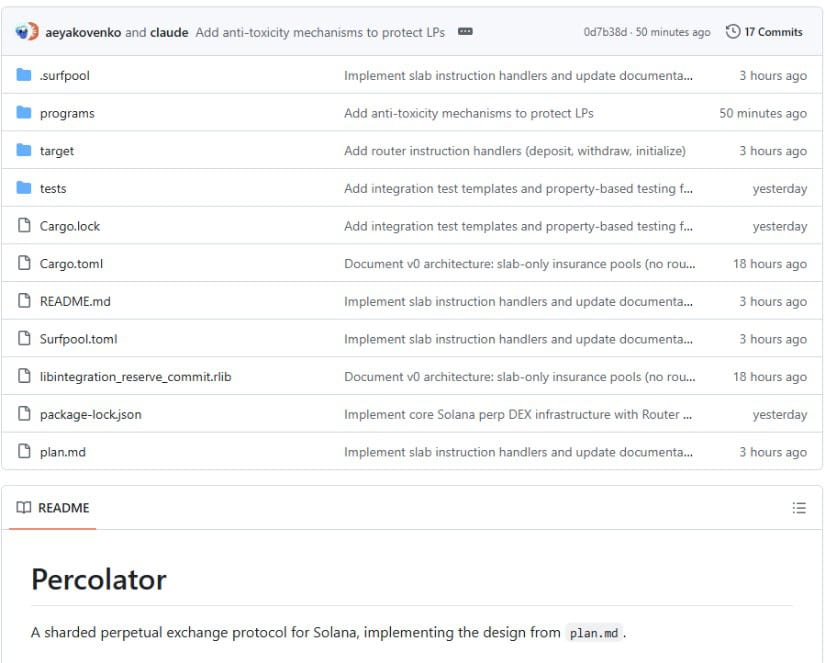The image size is (825, 663).
Task: Click the tests folder icon
Action: (24, 188)
